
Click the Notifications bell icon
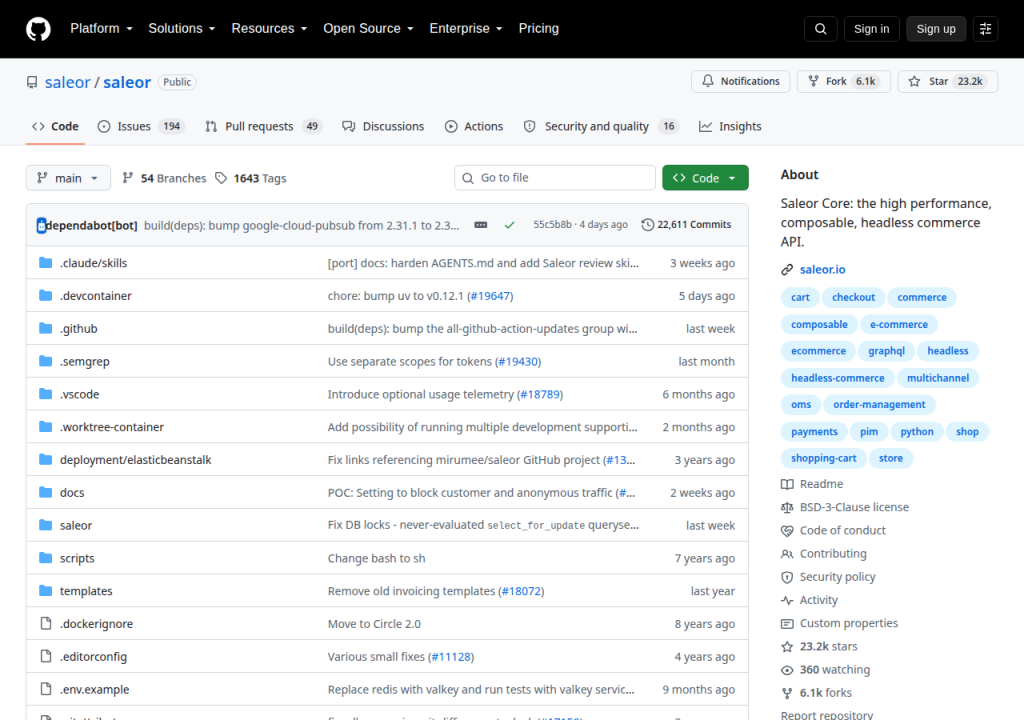(x=708, y=81)
